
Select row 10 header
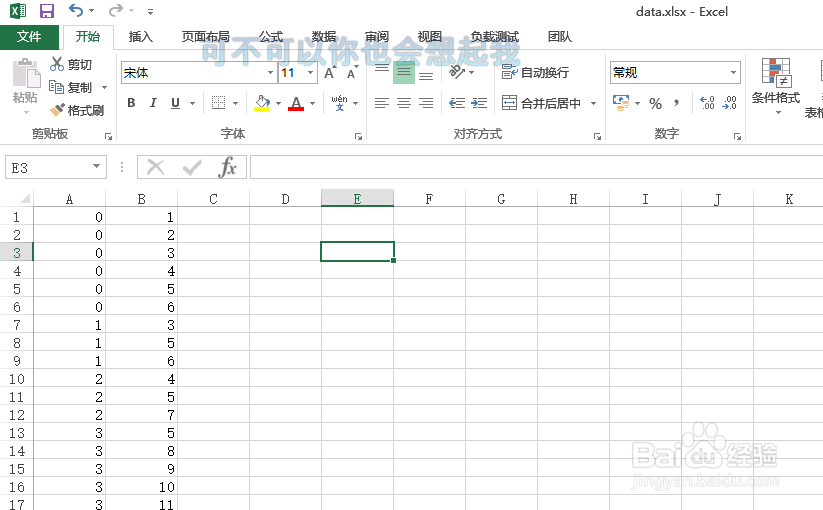[16, 379]
